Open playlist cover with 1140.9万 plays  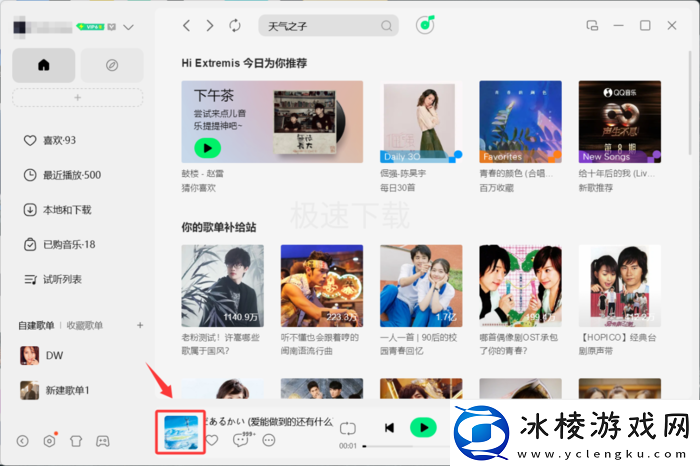pyautogui.click(x=222, y=286)
